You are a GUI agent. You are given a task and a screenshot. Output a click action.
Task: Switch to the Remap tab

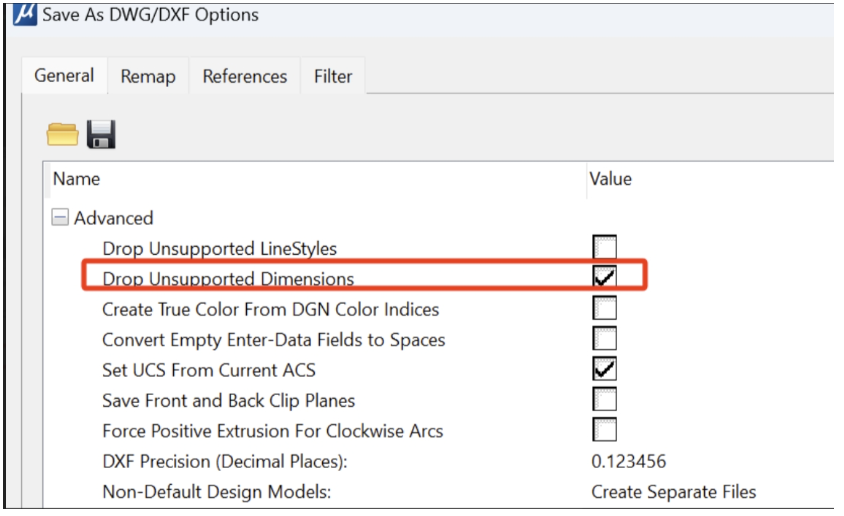point(148,76)
